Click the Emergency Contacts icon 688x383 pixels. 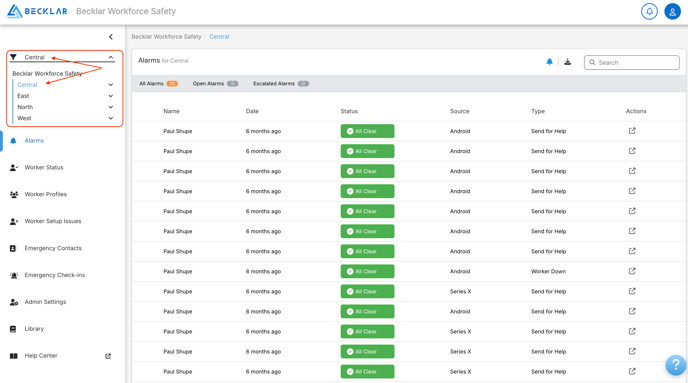click(13, 248)
